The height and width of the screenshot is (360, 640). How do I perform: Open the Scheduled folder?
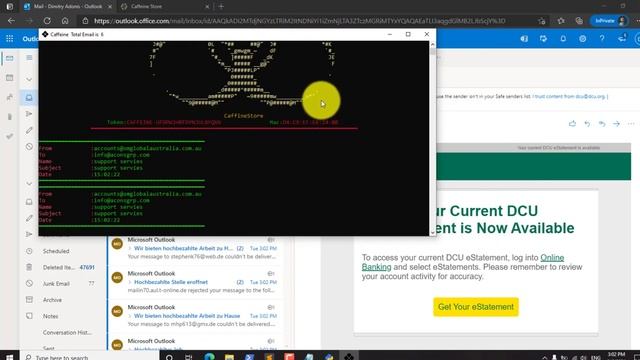pyautogui.click(x=56, y=251)
